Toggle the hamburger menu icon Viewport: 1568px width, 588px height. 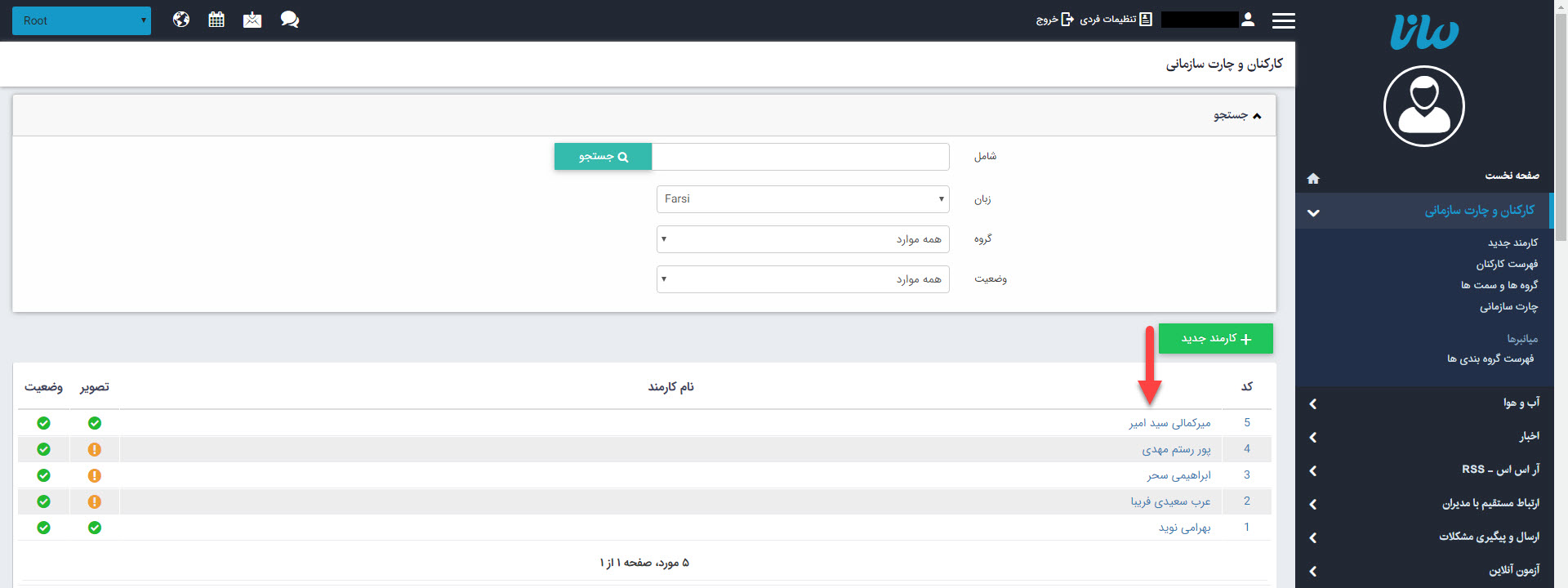click(1283, 20)
